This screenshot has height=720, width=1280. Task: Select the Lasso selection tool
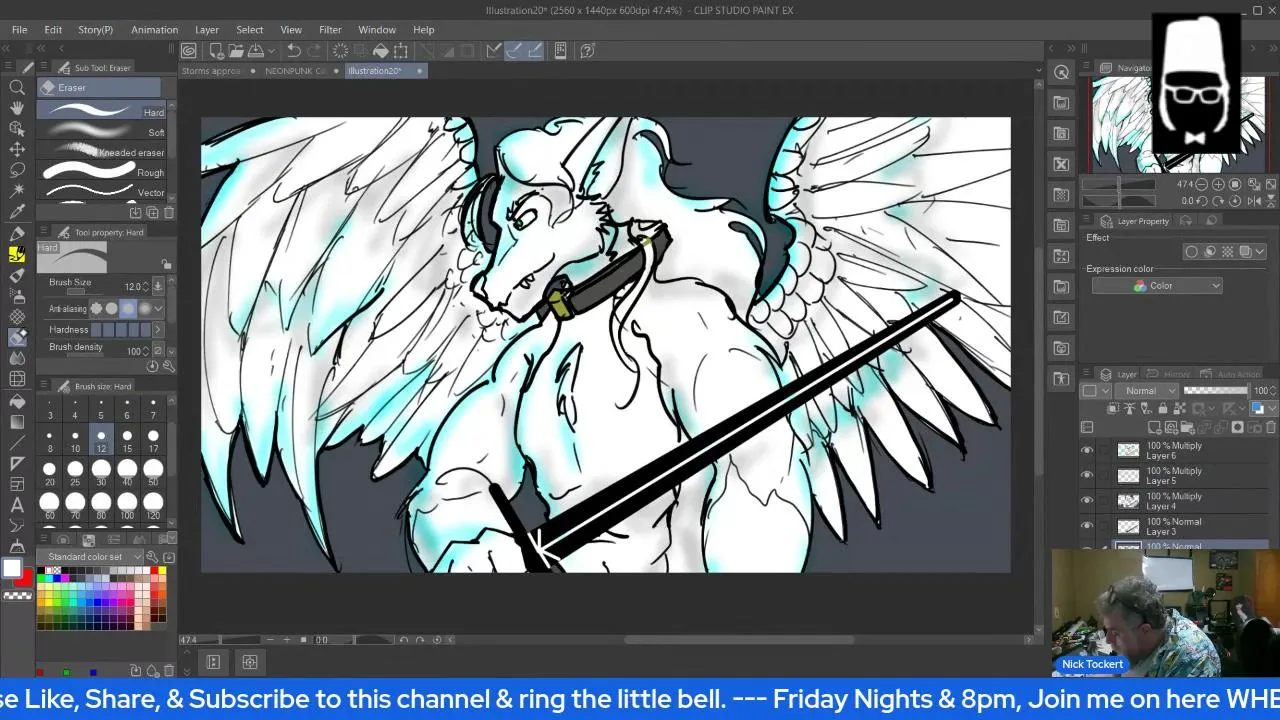[17, 169]
